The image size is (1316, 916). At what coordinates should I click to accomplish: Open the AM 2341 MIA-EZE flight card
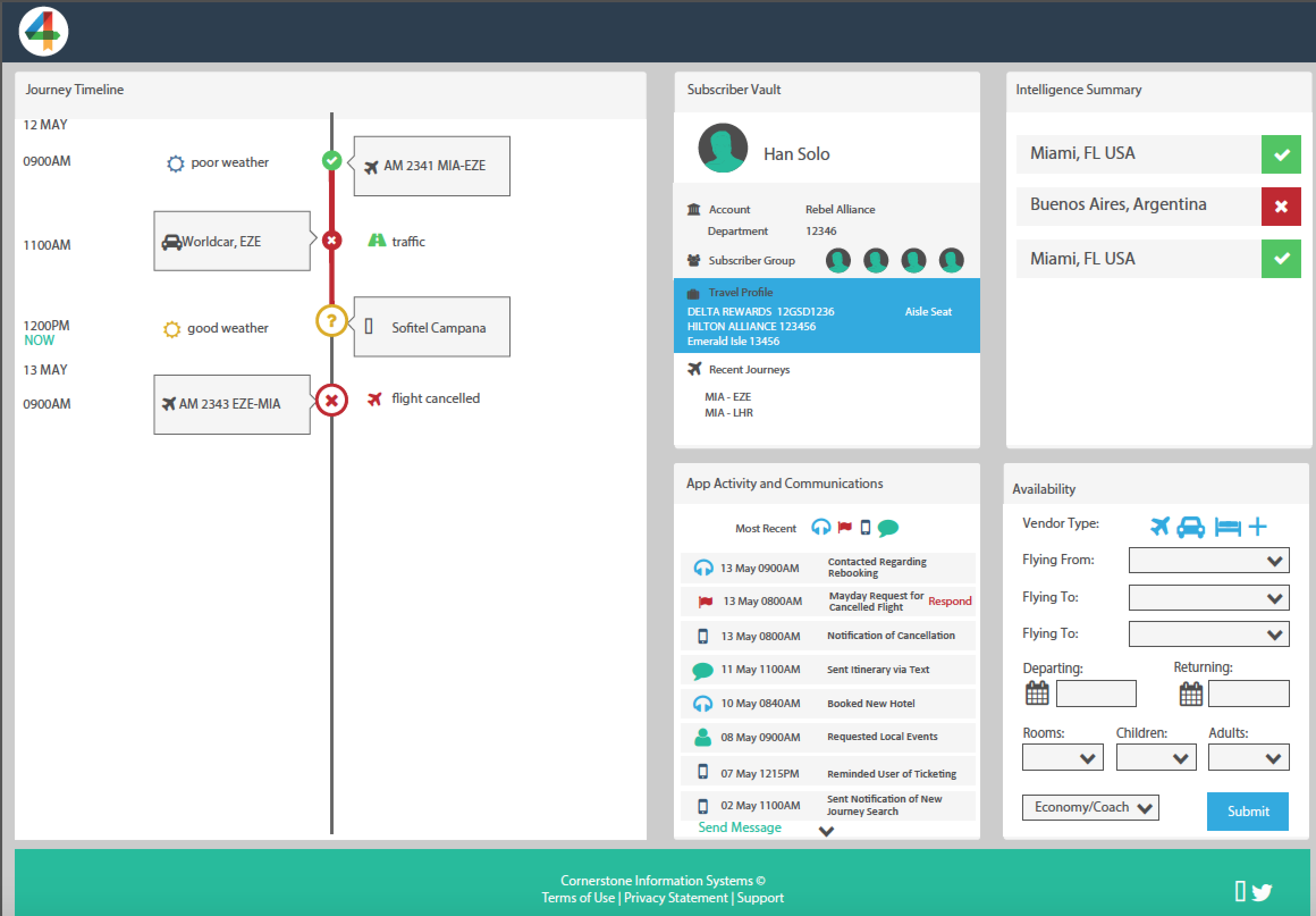[432, 166]
